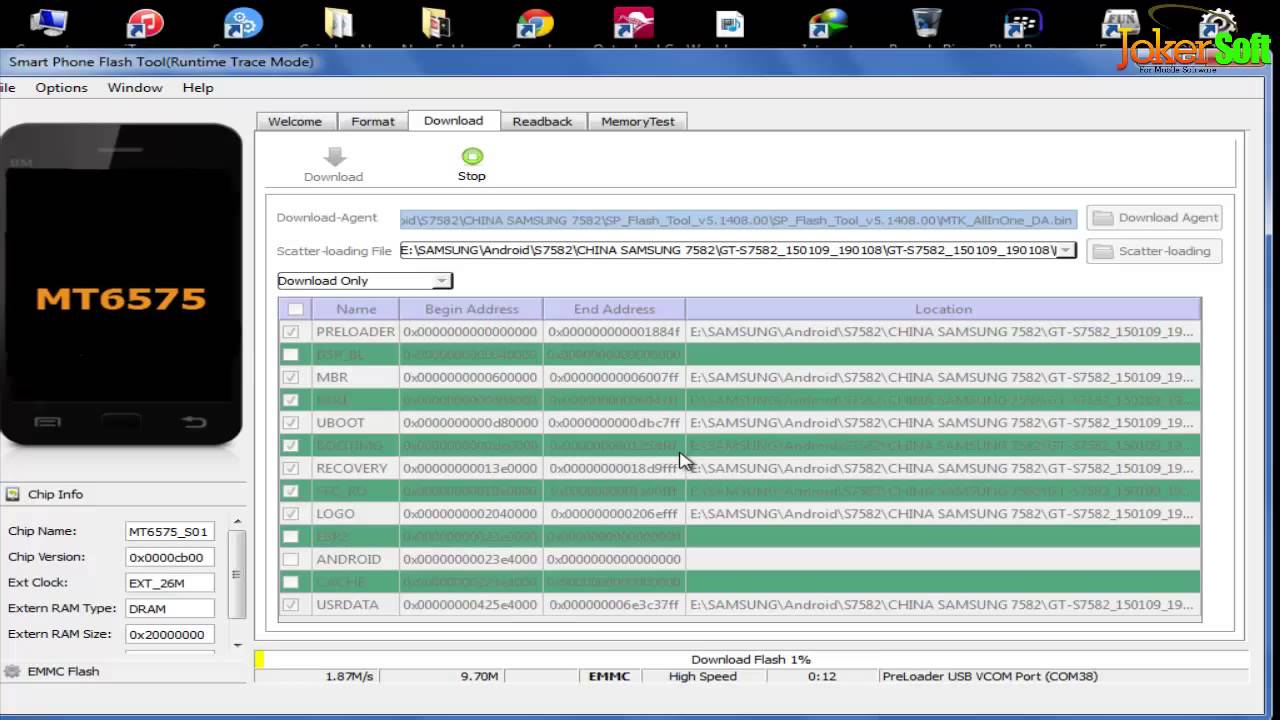Click the Download Flash 1% progress bar
1280x720 pixels.
750,659
